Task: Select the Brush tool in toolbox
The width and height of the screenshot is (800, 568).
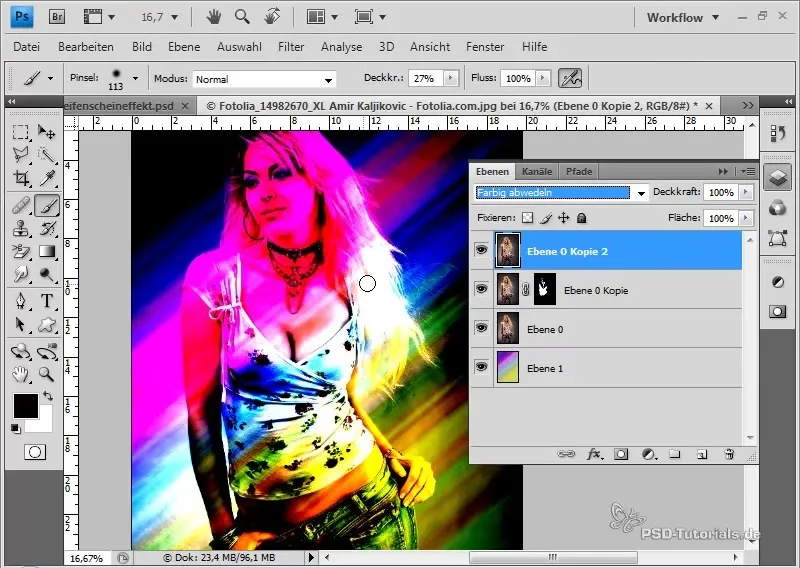Action: [47, 206]
